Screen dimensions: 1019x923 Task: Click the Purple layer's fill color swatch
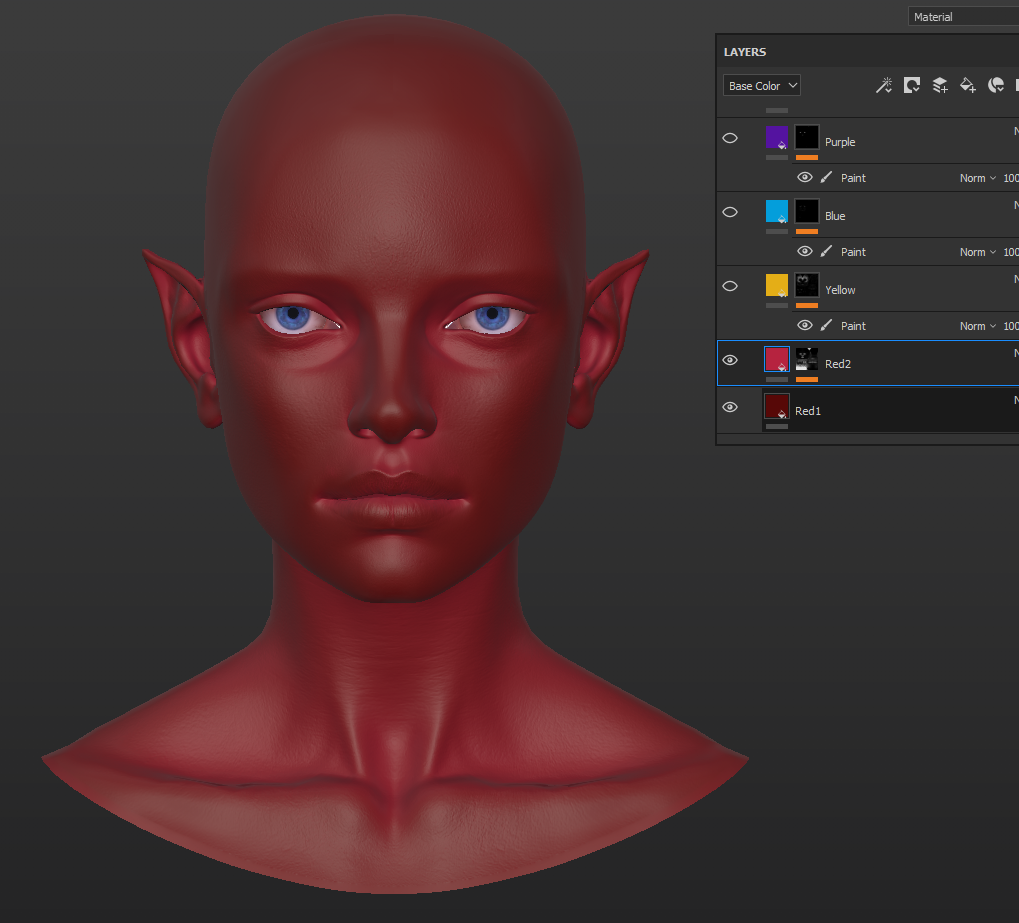coord(777,137)
